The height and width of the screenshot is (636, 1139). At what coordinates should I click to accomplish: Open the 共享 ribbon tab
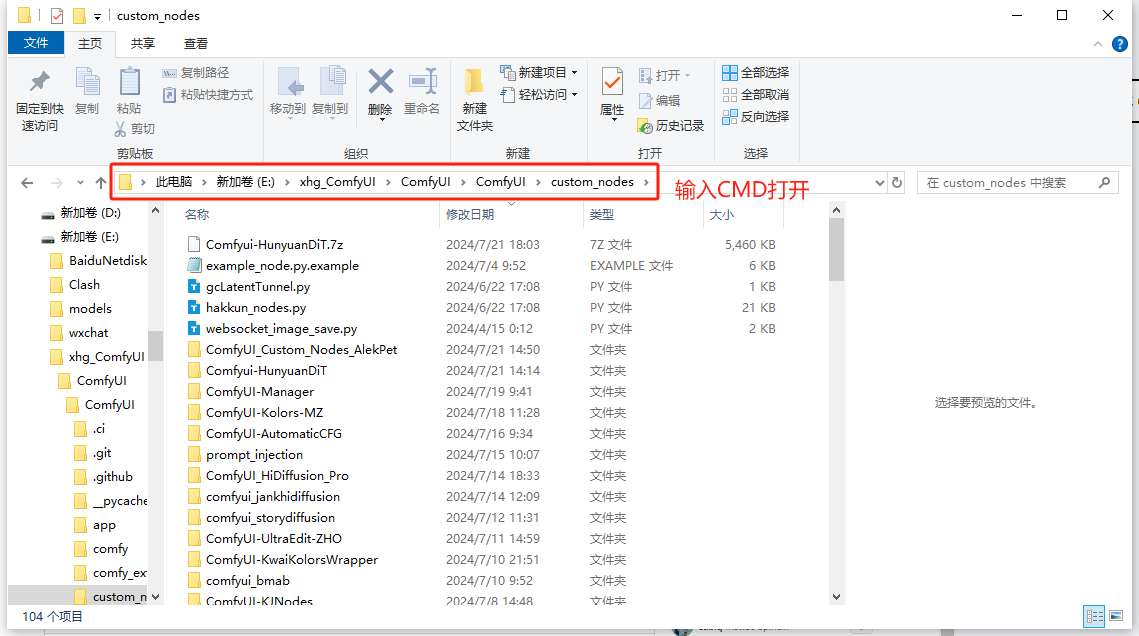point(143,43)
